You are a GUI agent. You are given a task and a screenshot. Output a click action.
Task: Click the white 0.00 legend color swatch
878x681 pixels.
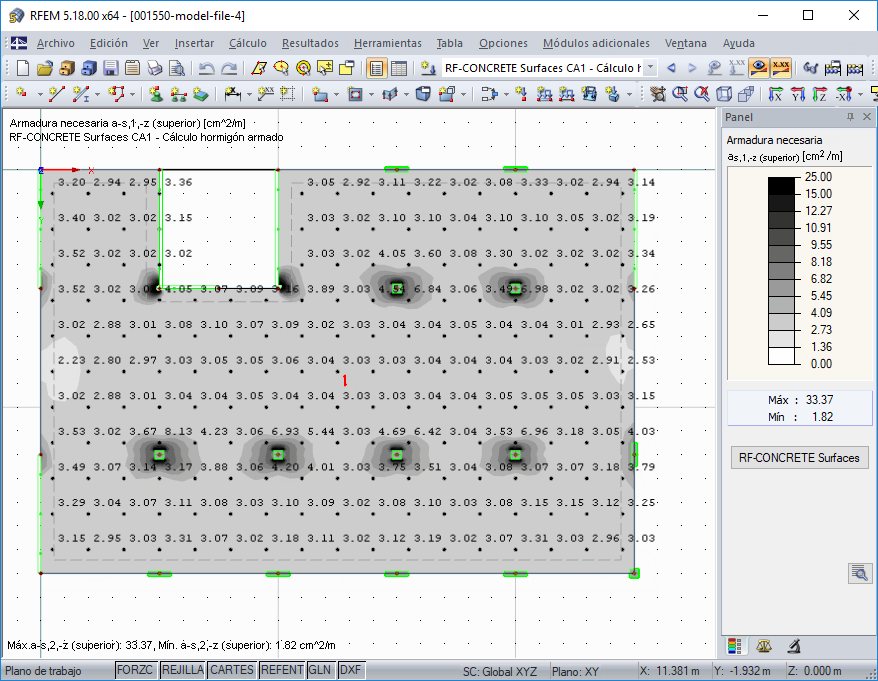point(781,356)
